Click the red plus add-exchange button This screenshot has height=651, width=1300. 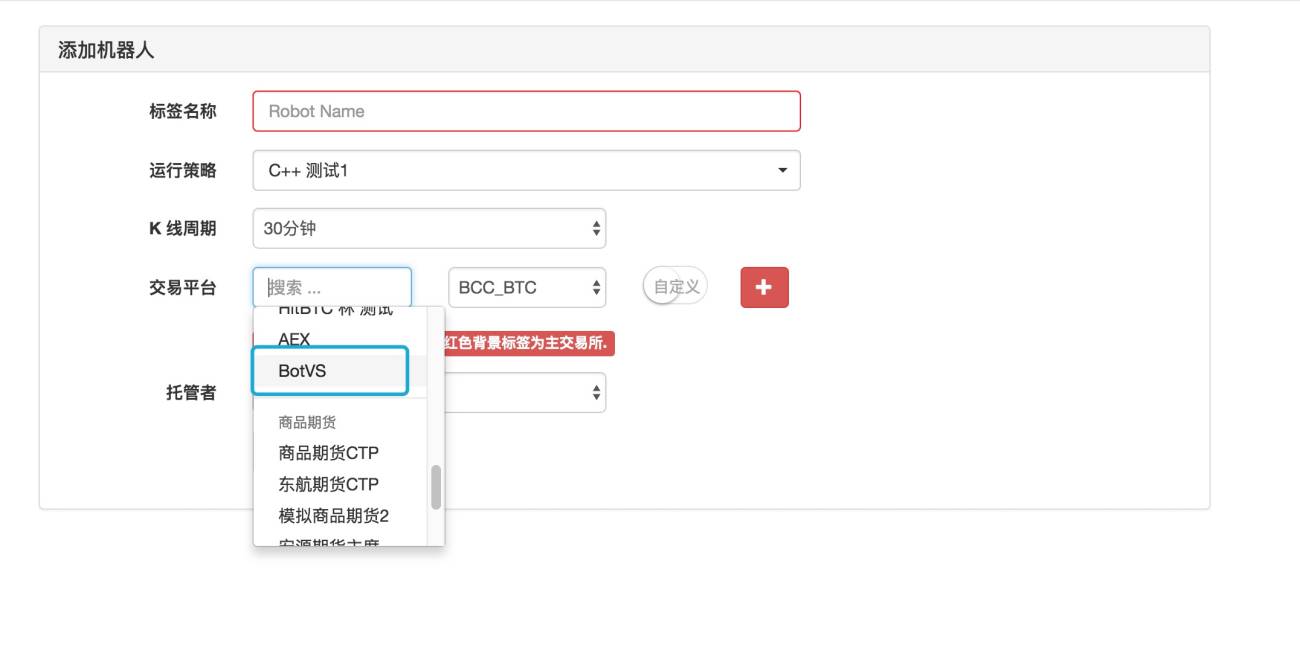coord(764,288)
